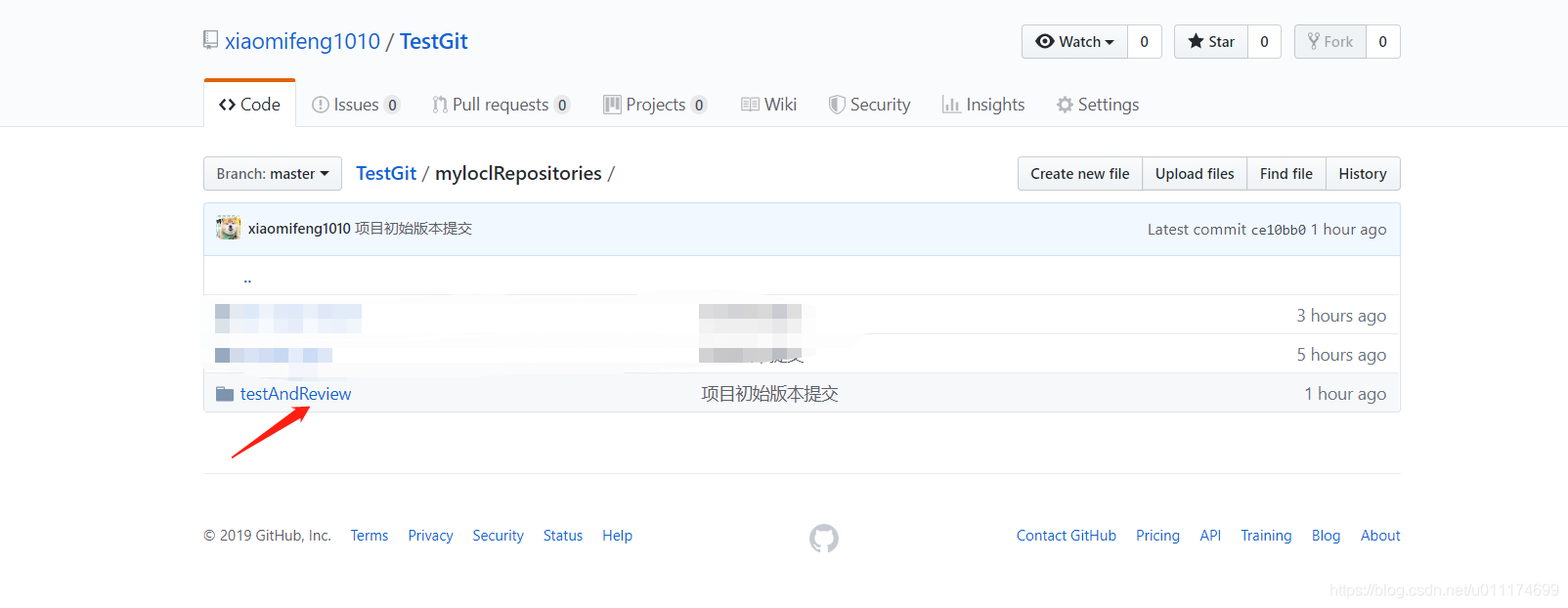Open the footer Status link
Image resolution: width=1568 pixels, height=608 pixels.
(563, 536)
